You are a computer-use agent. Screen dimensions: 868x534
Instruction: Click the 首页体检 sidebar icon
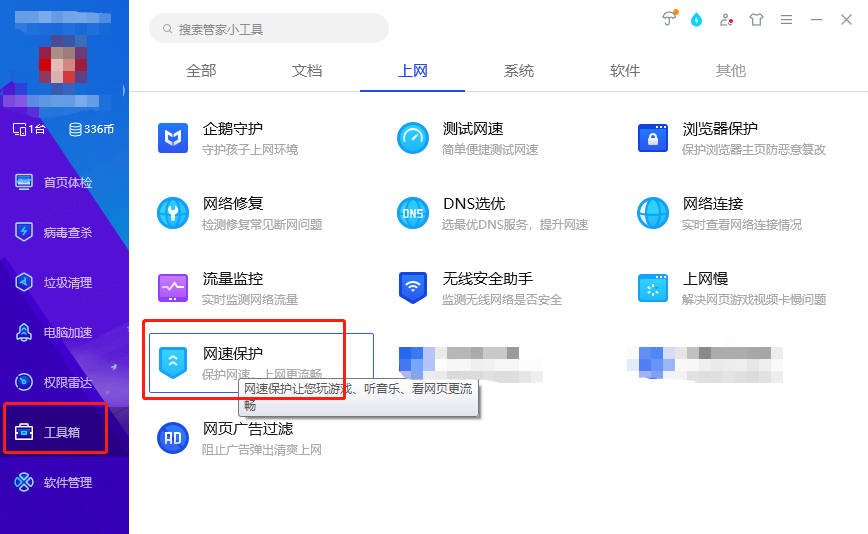24,182
